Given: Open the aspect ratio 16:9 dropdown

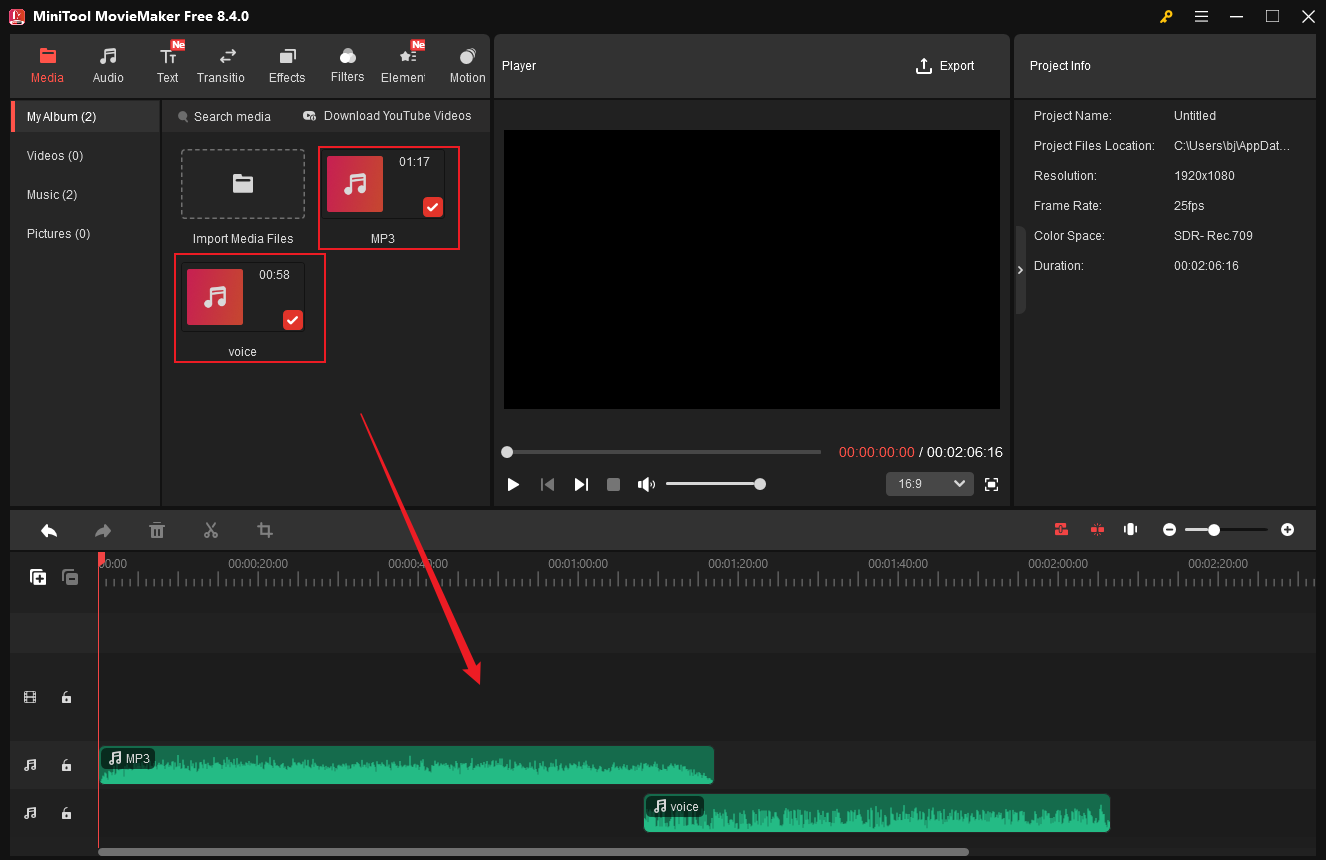Looking at the screenshot, I should click(x=929, y=483).
